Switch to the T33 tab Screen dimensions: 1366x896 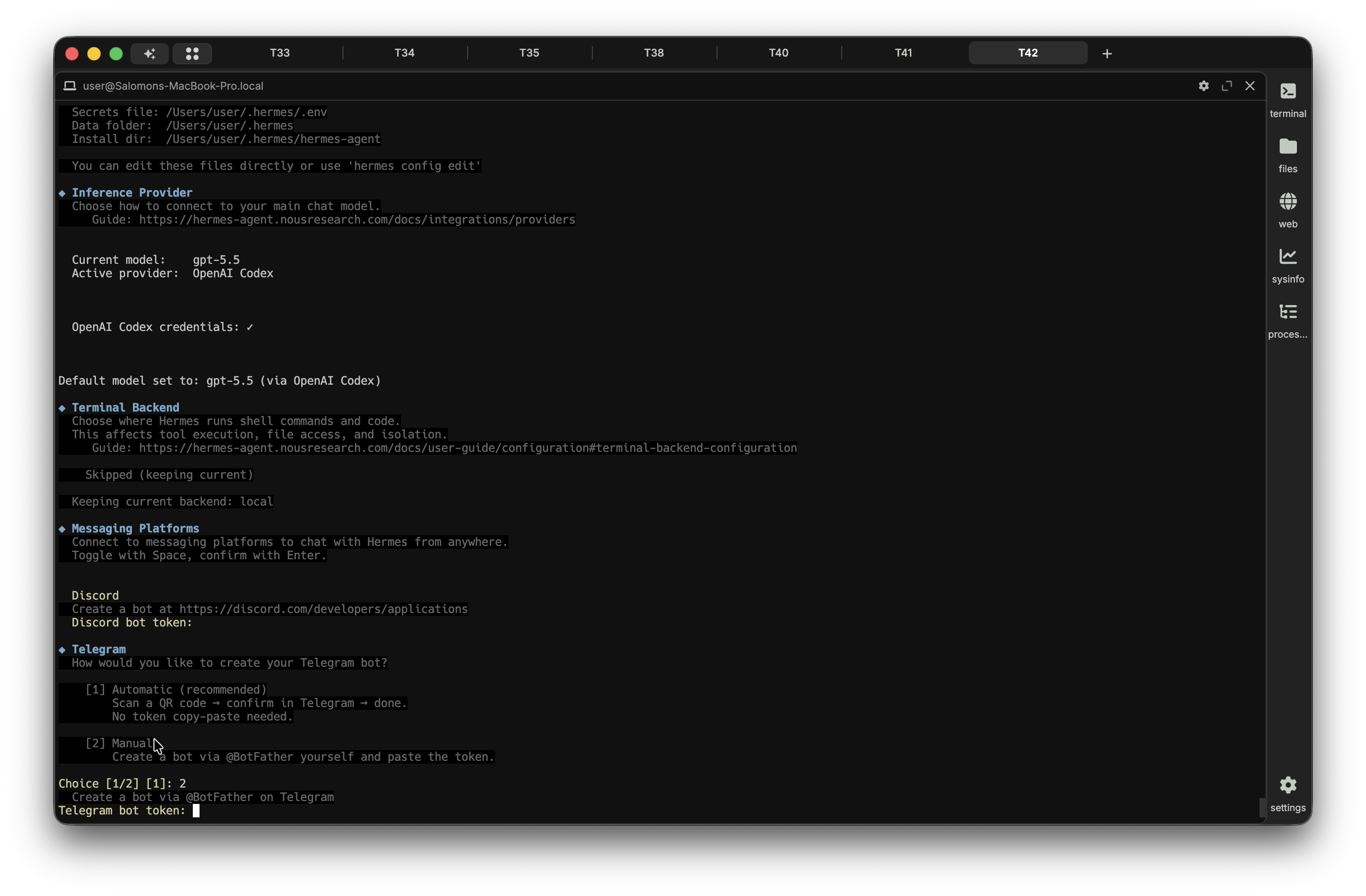tap(280, 53)
